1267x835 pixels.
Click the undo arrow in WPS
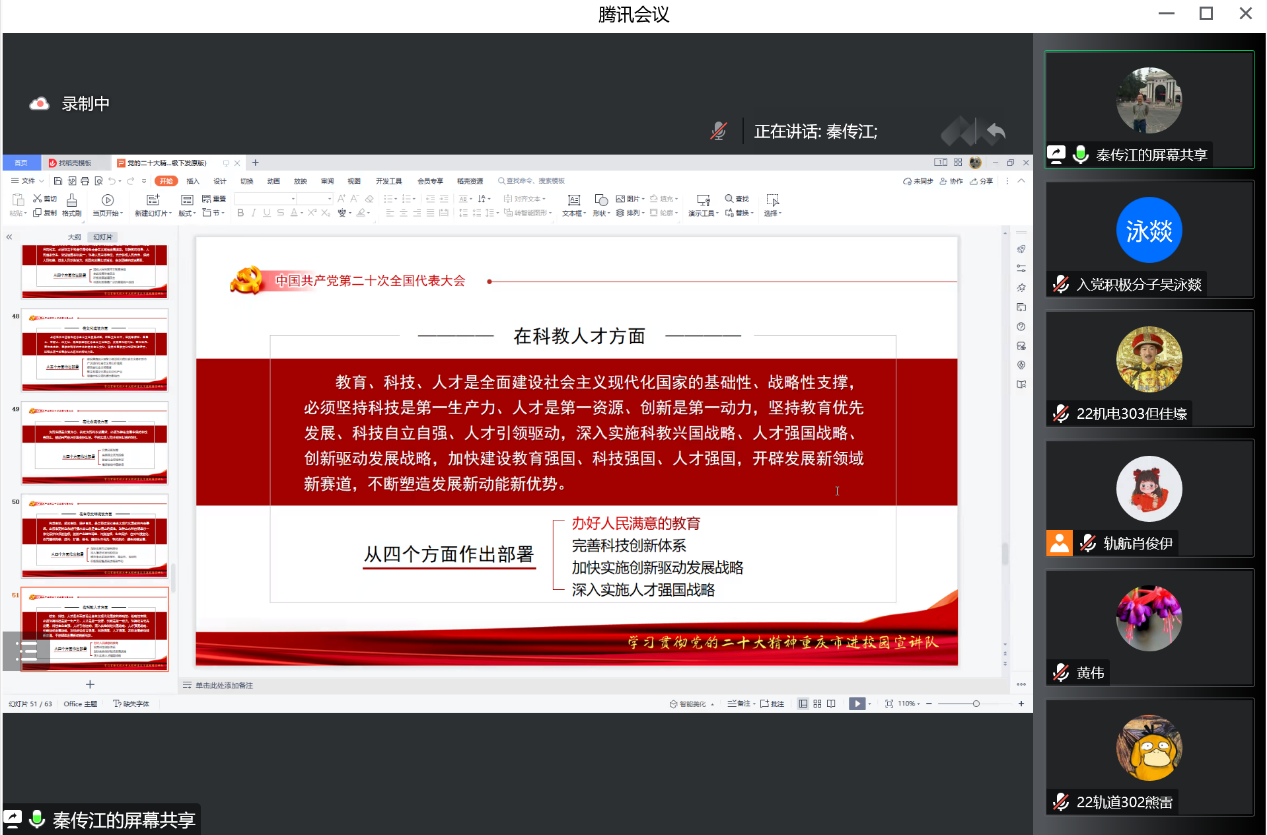coord(111,181)
